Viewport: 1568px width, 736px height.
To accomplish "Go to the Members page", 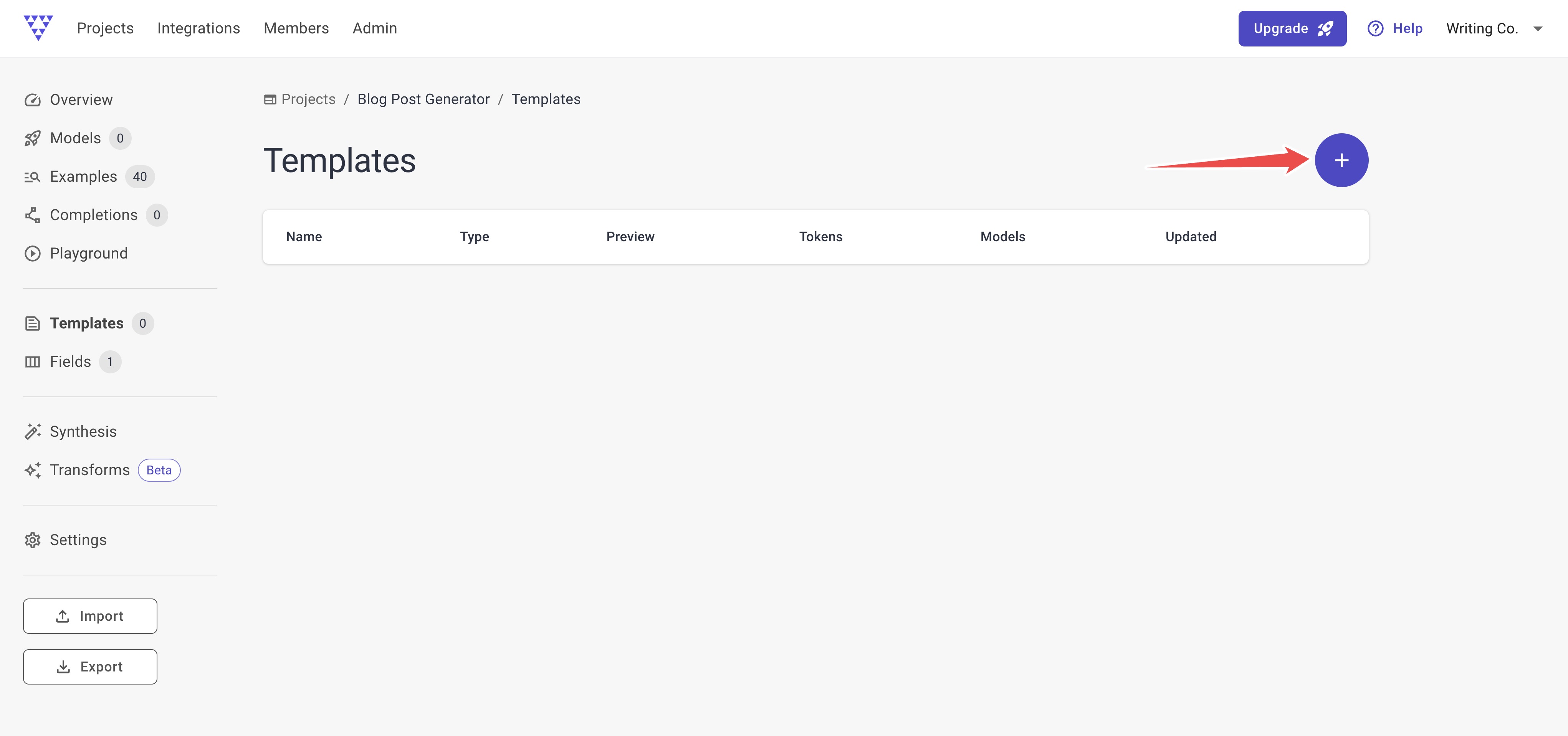I will 296,28.
